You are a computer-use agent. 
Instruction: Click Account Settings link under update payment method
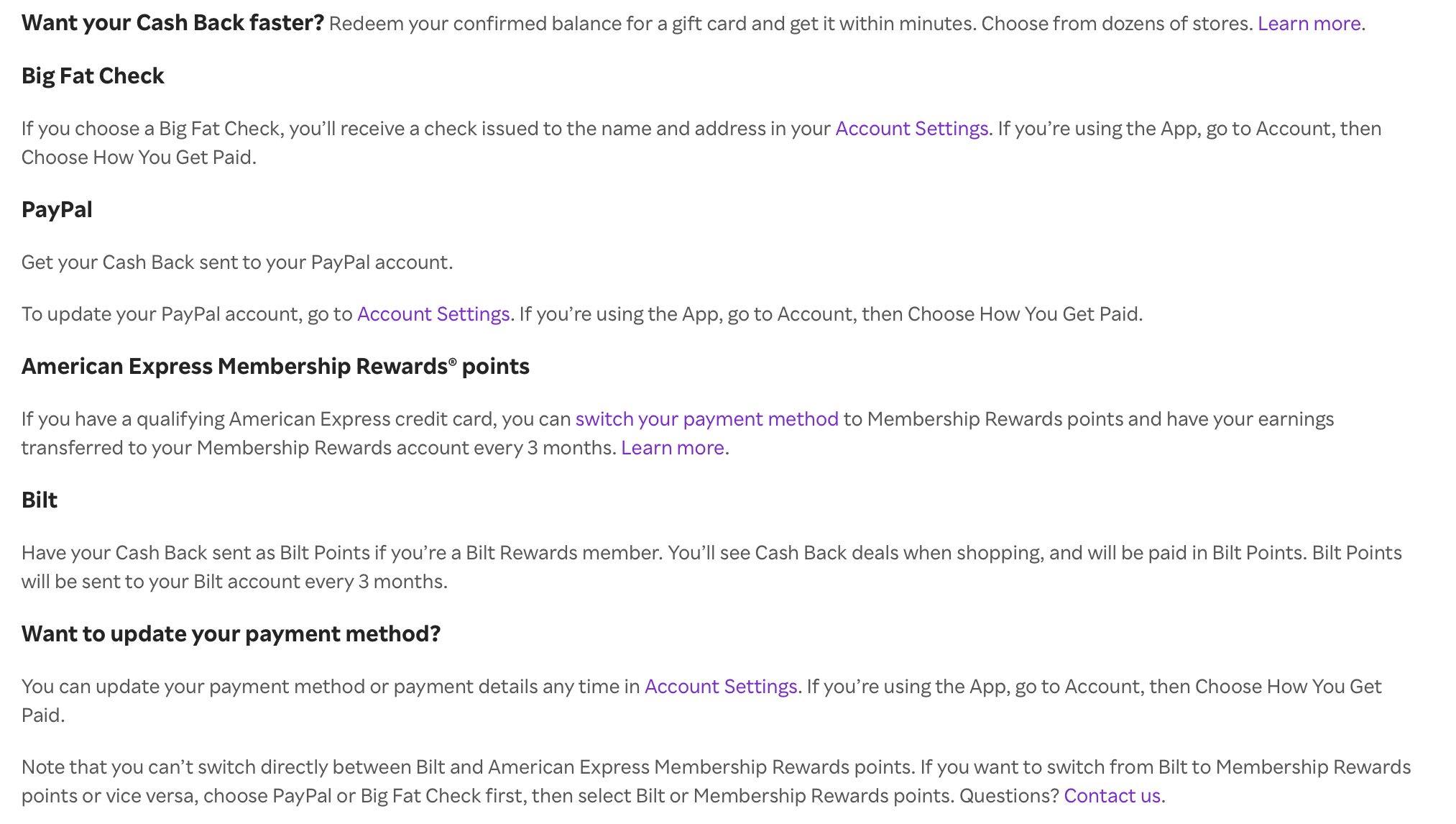(x=720, y=687)
